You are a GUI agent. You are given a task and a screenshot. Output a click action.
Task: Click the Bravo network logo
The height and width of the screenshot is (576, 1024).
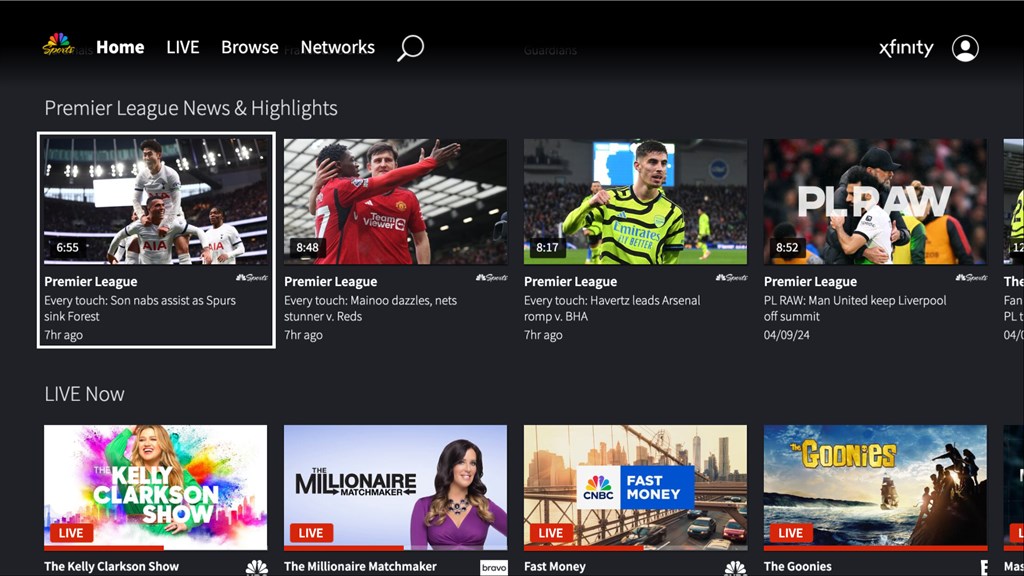coord(494,568)
